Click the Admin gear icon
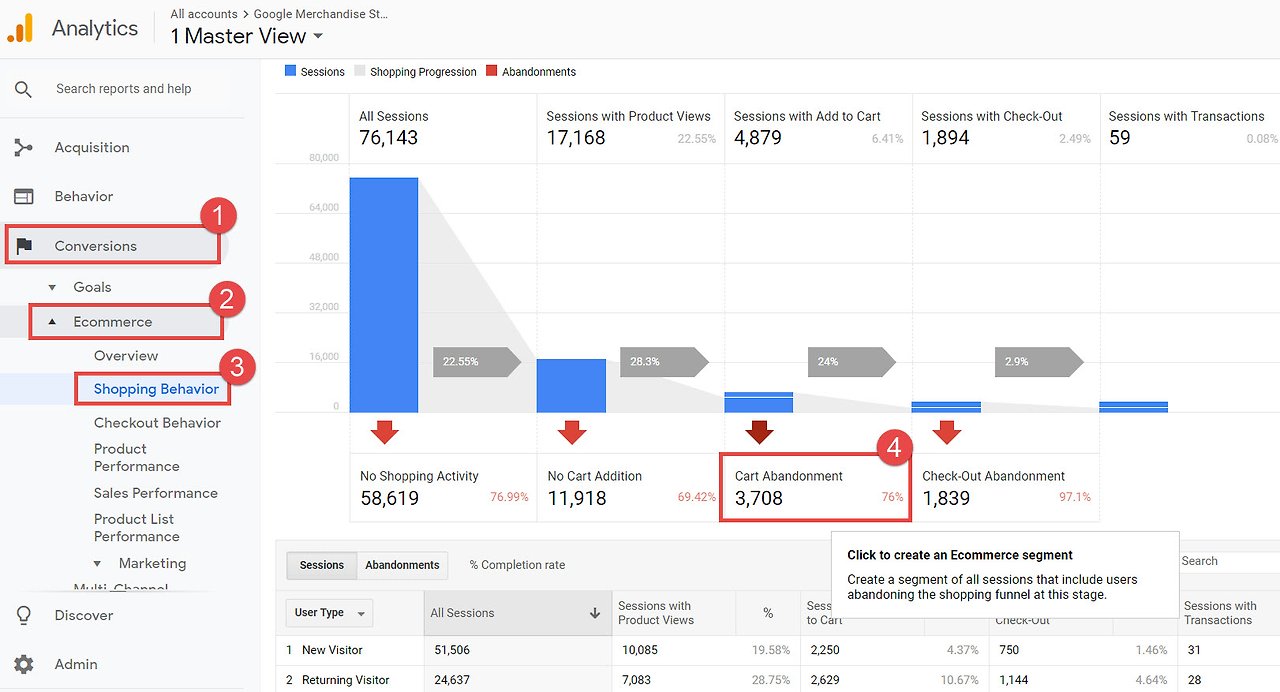The image size is (1280, 692). tap(24, 664)
